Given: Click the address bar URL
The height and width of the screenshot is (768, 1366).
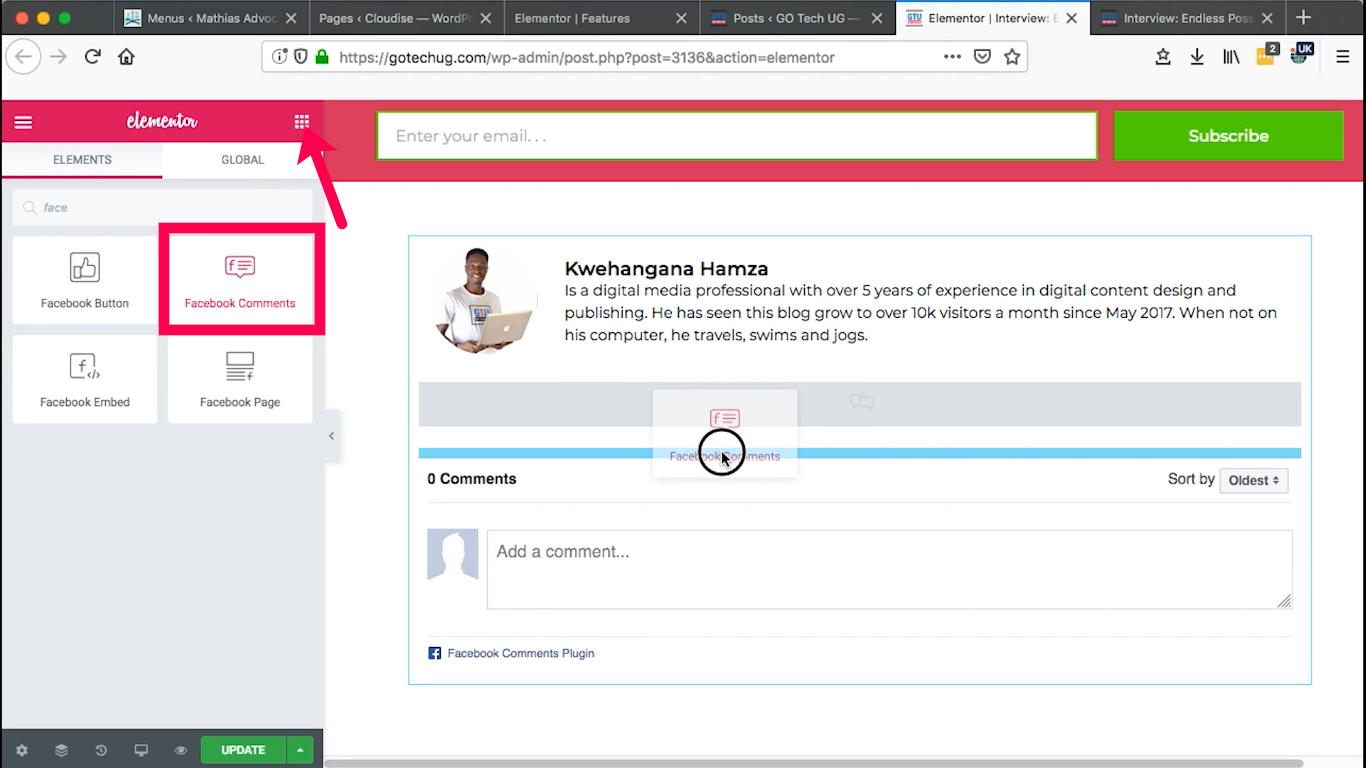Looking at the screenshot, I should 586,58.
